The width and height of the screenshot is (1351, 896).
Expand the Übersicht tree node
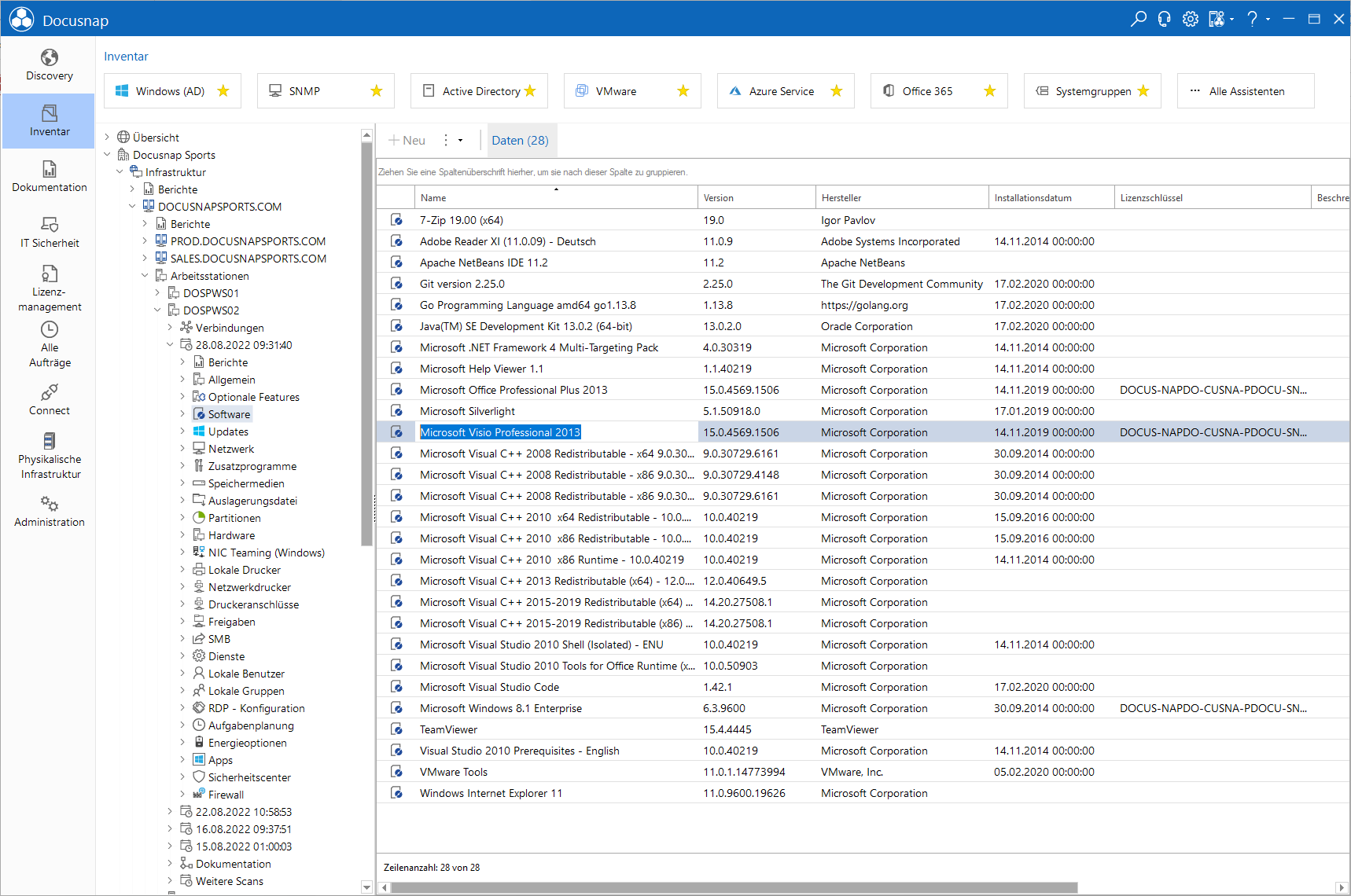108,138
